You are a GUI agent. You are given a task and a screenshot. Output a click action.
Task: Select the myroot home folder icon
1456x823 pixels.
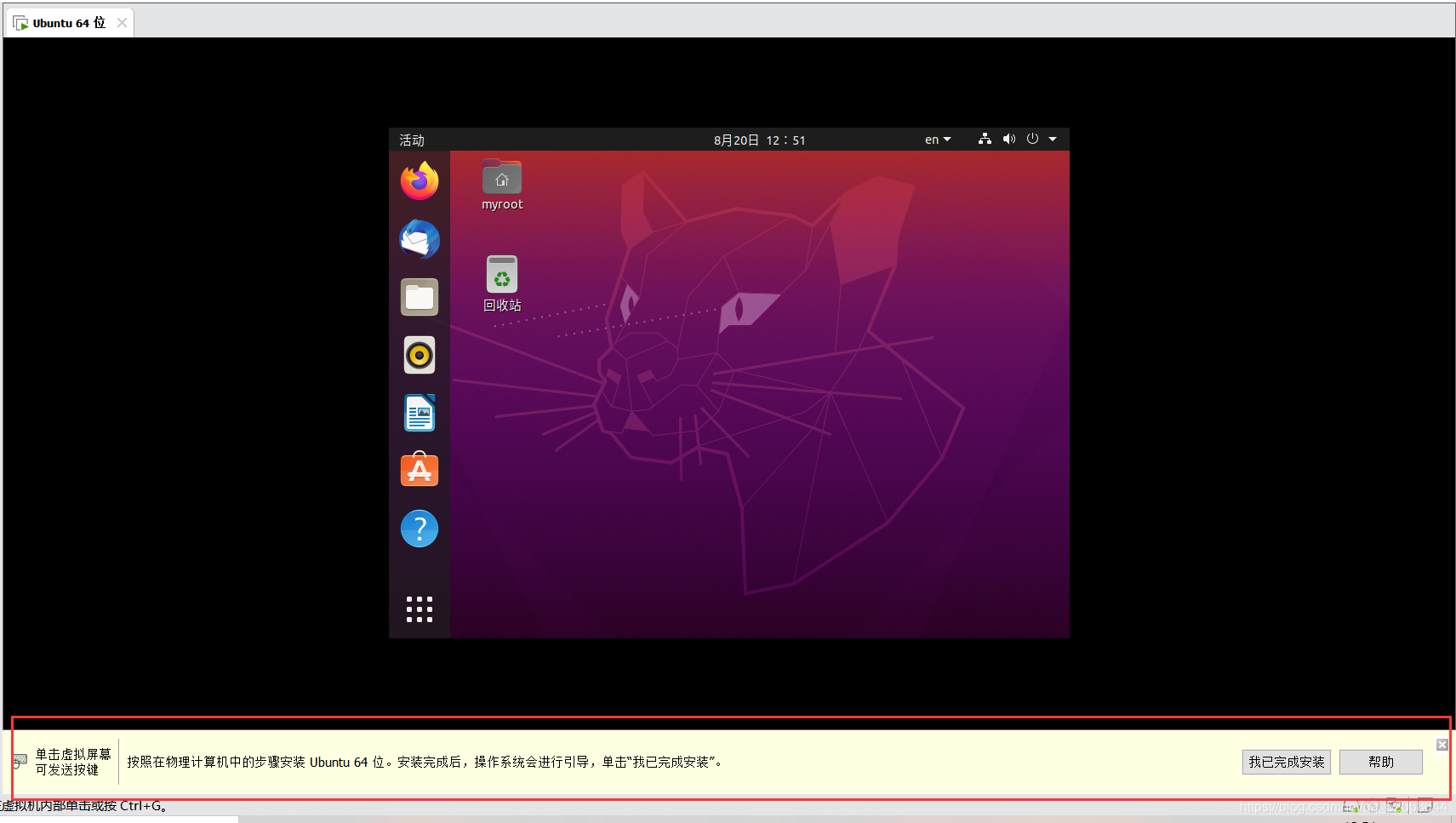502,185
